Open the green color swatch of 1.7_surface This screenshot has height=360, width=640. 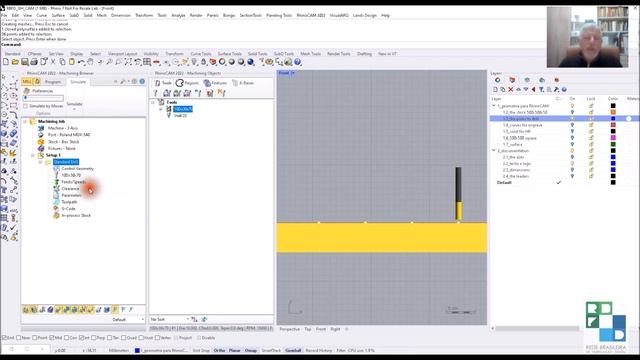click(x=613, y=144)
